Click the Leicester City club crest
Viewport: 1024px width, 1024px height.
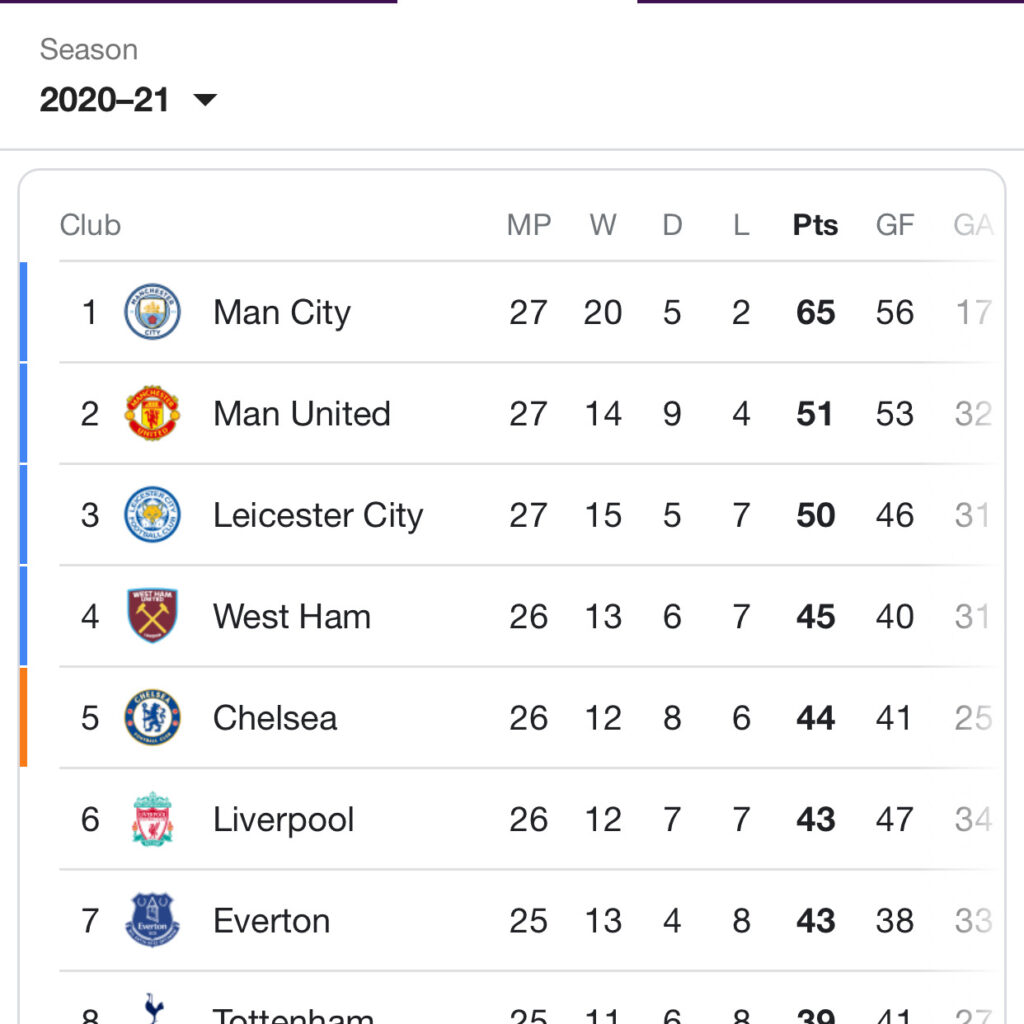point(152,515)
